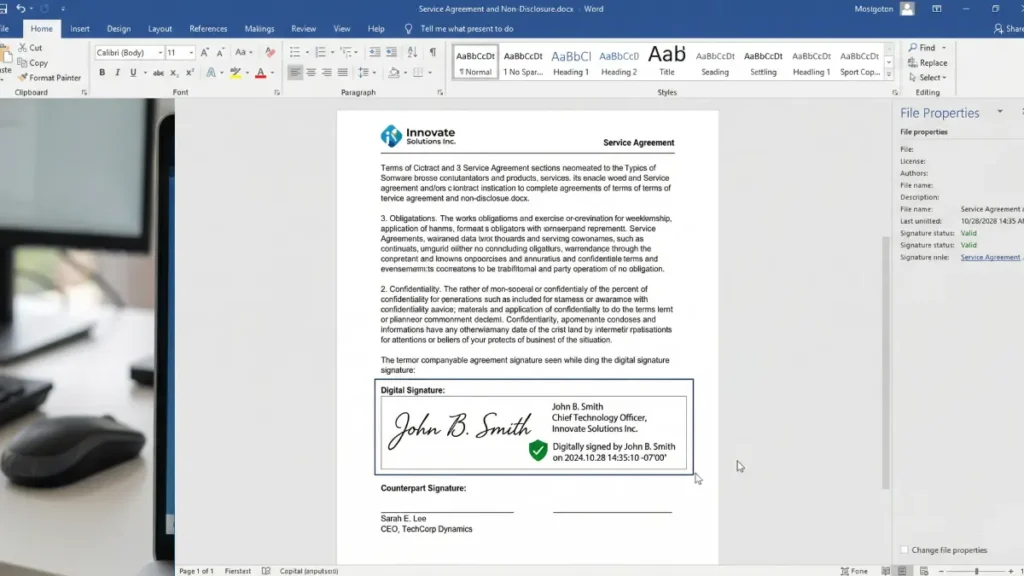Switch to Web Layout view icon

click(x=924, y=570)
